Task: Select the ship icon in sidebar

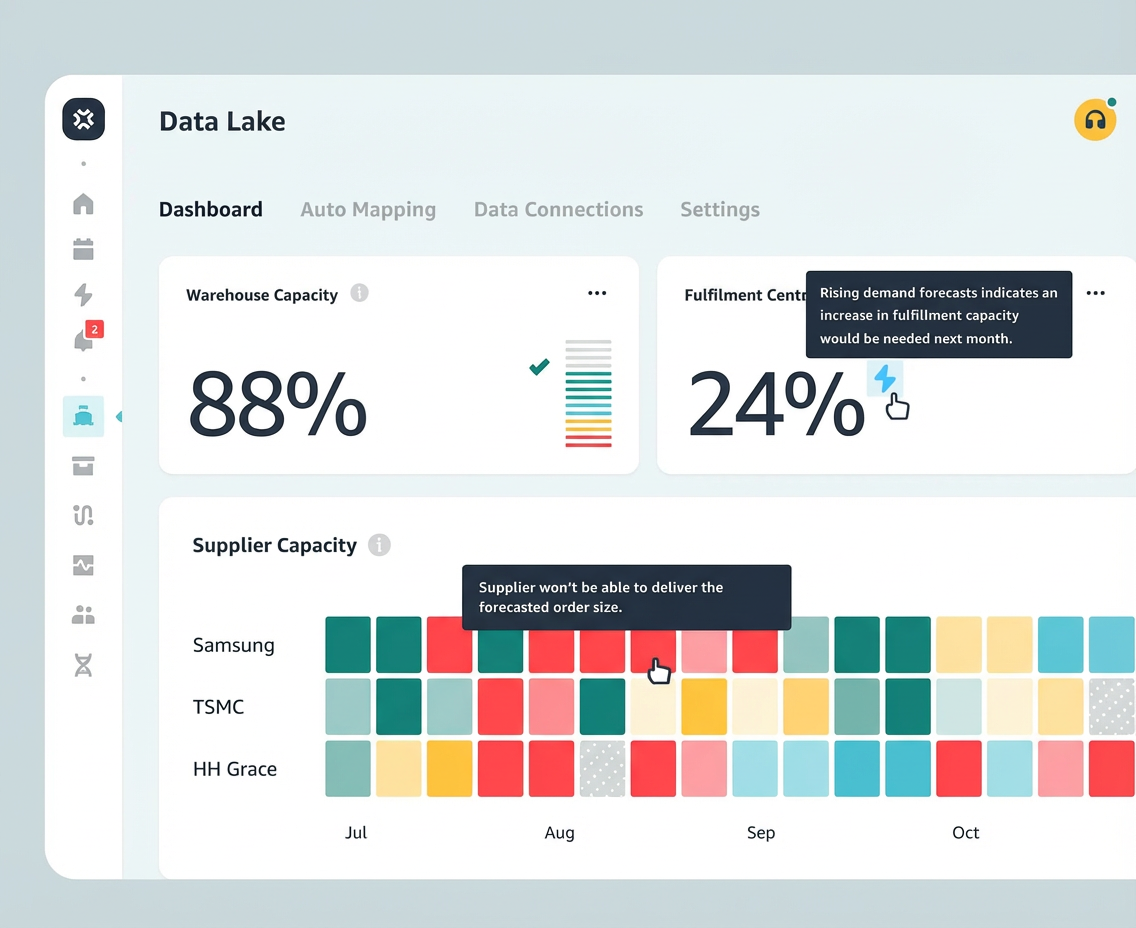Action: pos(83,416)
